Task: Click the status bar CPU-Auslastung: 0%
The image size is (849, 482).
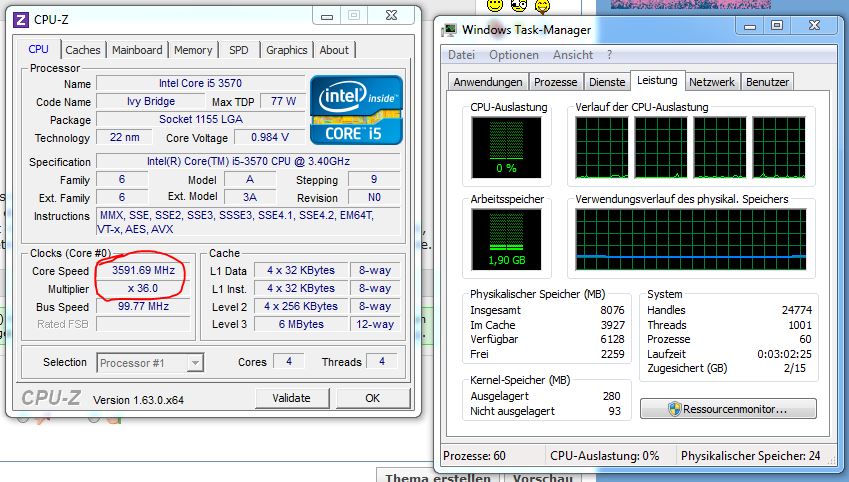Action: click(x=604, y=456)
